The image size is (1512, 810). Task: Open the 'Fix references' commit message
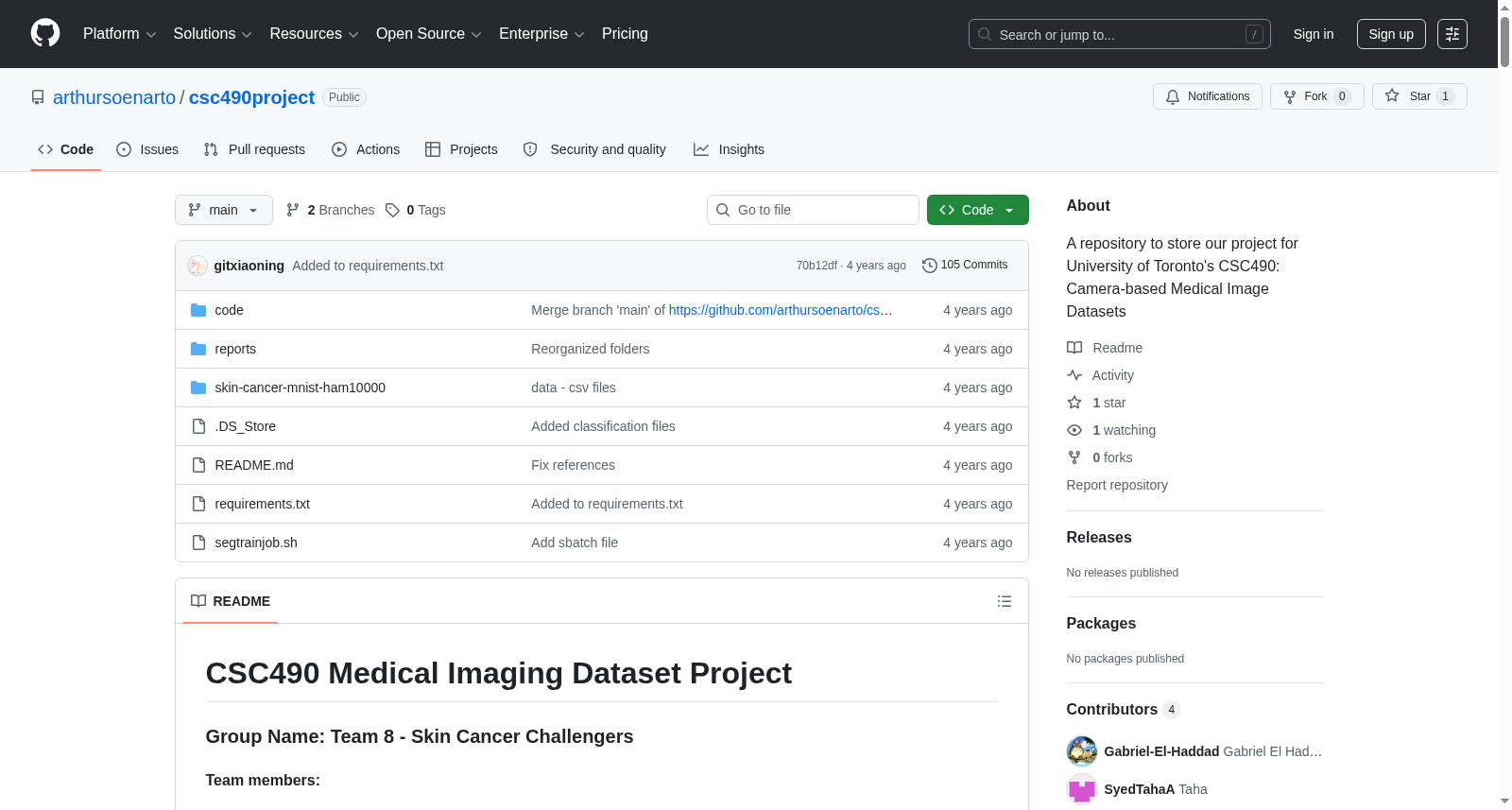[x=573, y=465]
